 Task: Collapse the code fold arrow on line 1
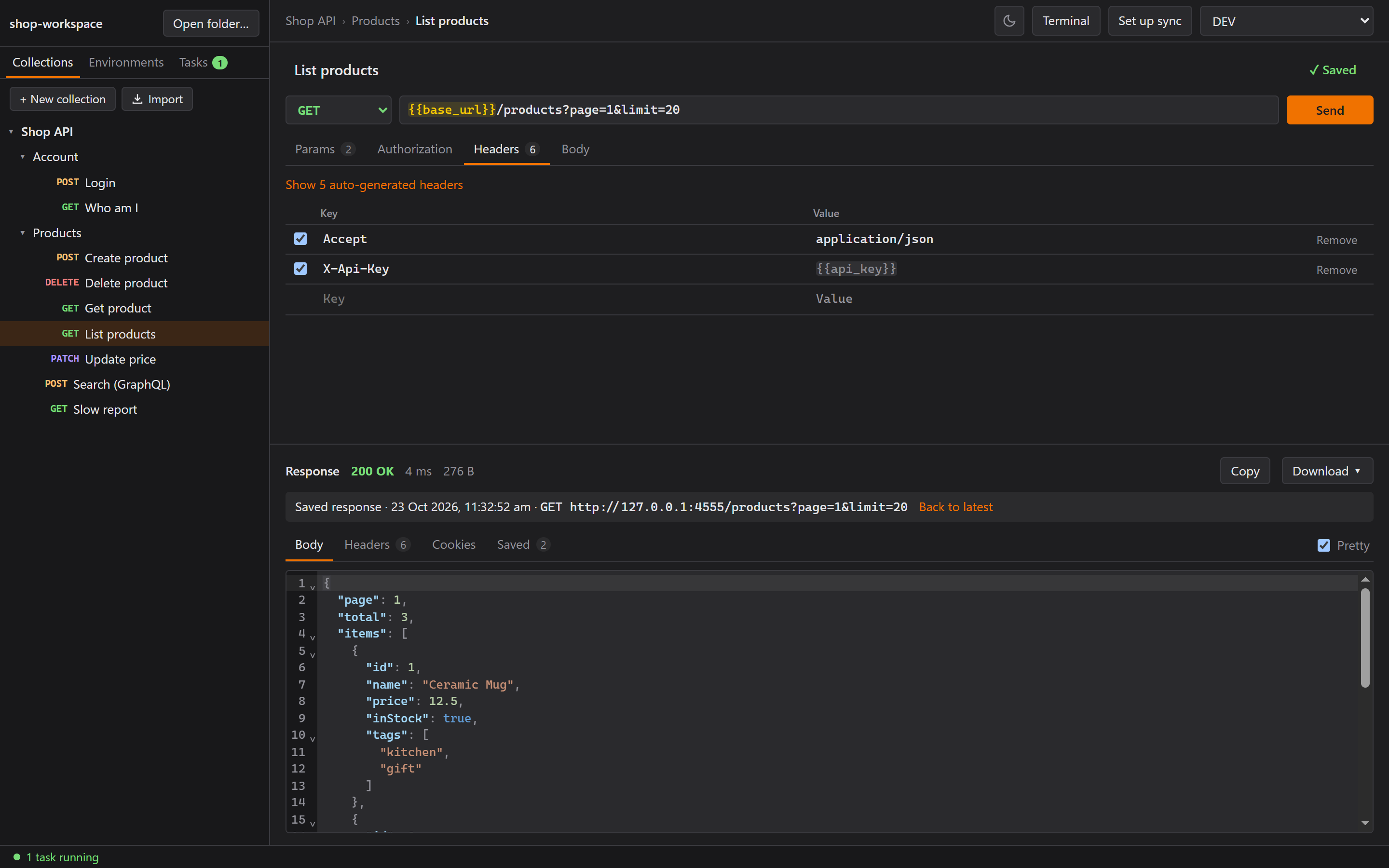pyautogui.click(x=313, y=587)
